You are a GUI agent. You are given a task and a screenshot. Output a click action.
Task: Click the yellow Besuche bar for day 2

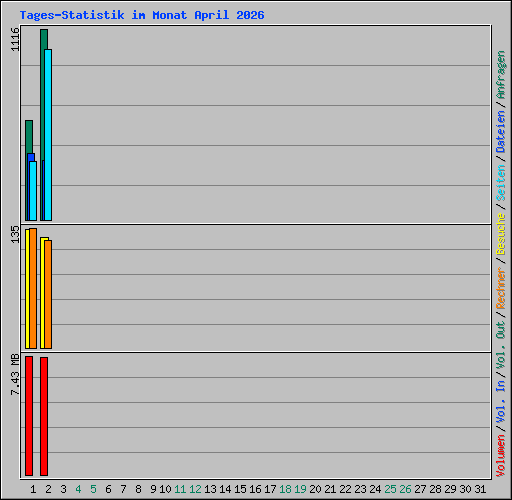point(42,293)
